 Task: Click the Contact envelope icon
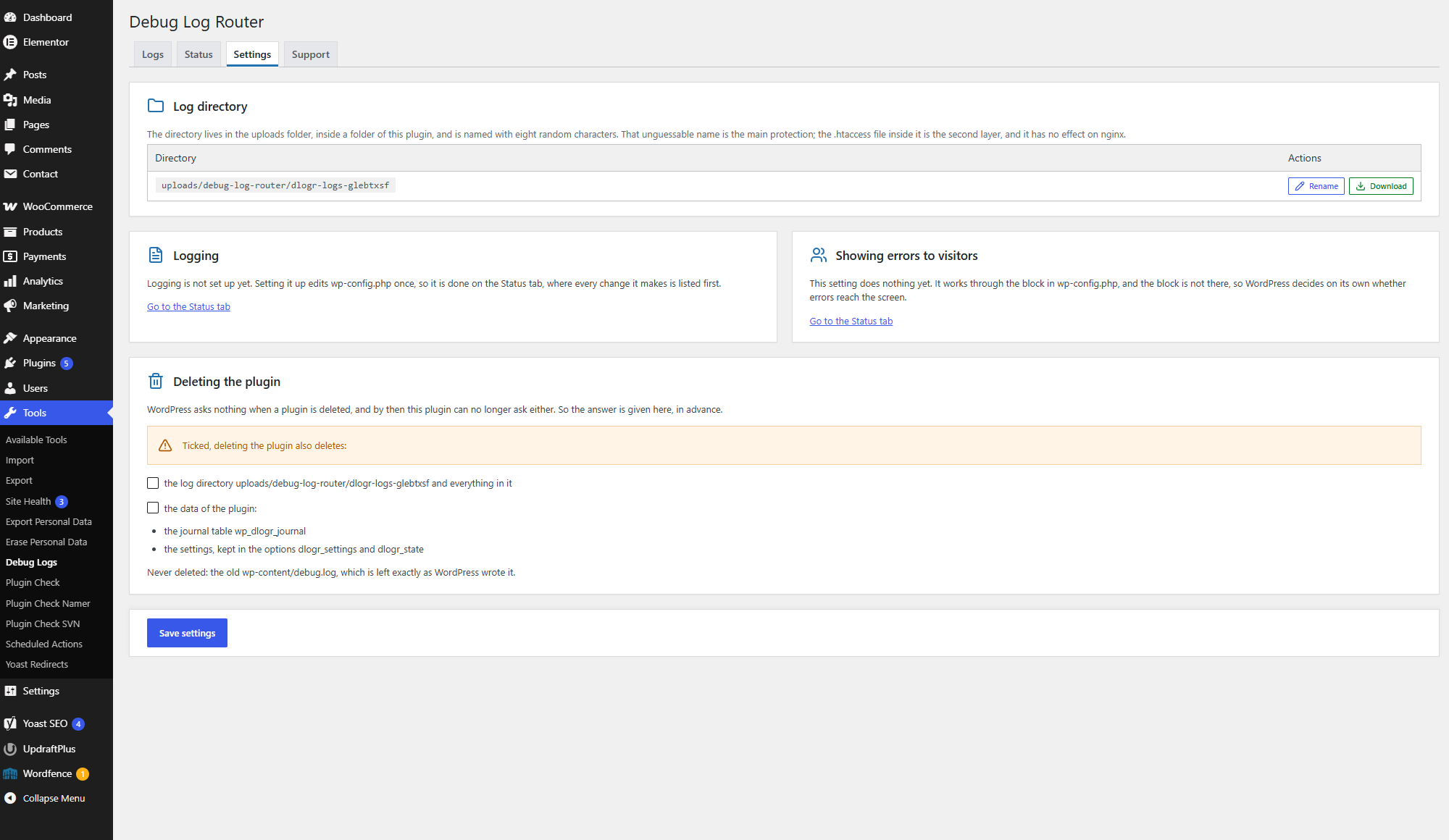point(10,174)
